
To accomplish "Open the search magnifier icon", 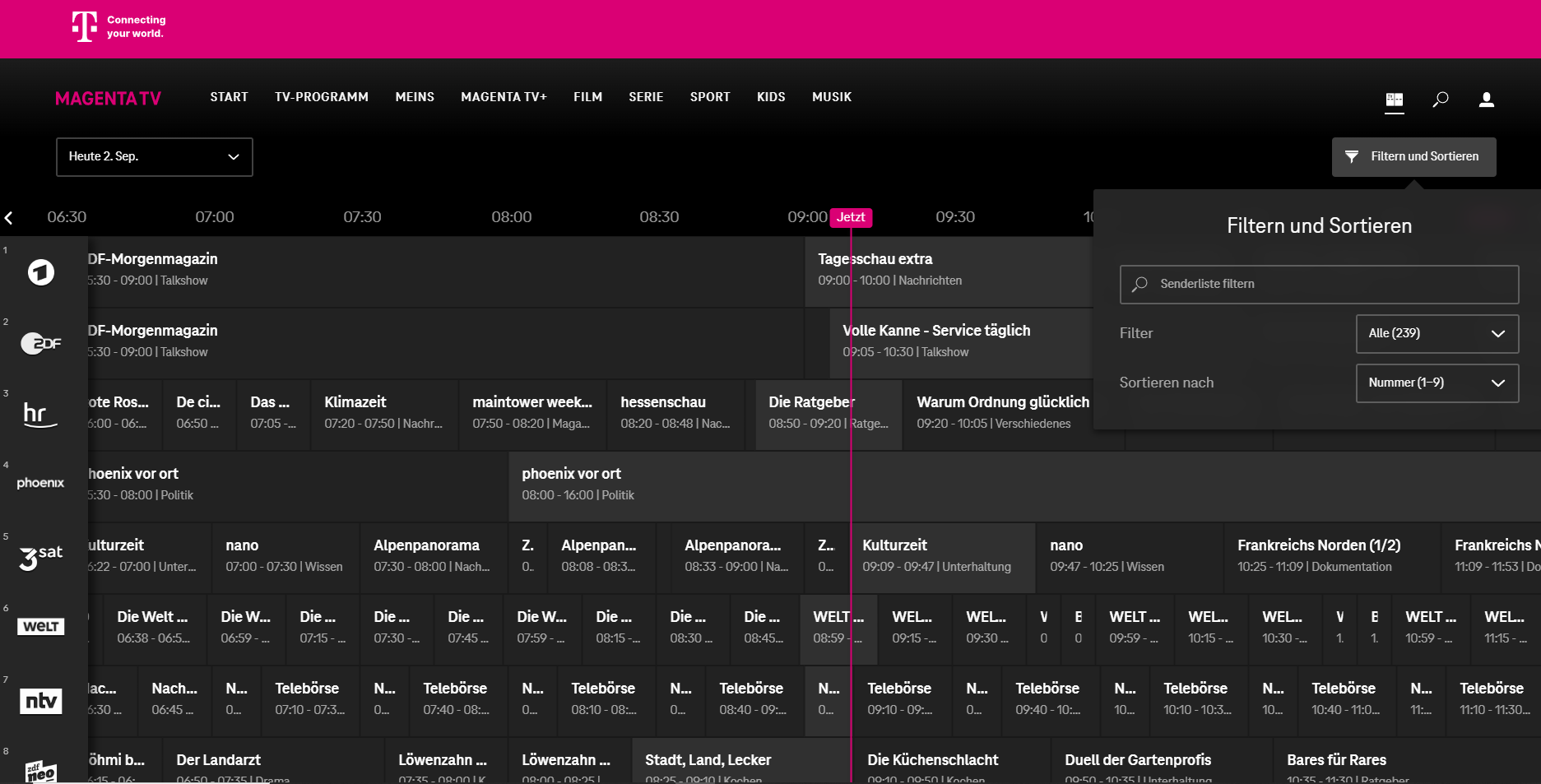I will (1440, 100).
